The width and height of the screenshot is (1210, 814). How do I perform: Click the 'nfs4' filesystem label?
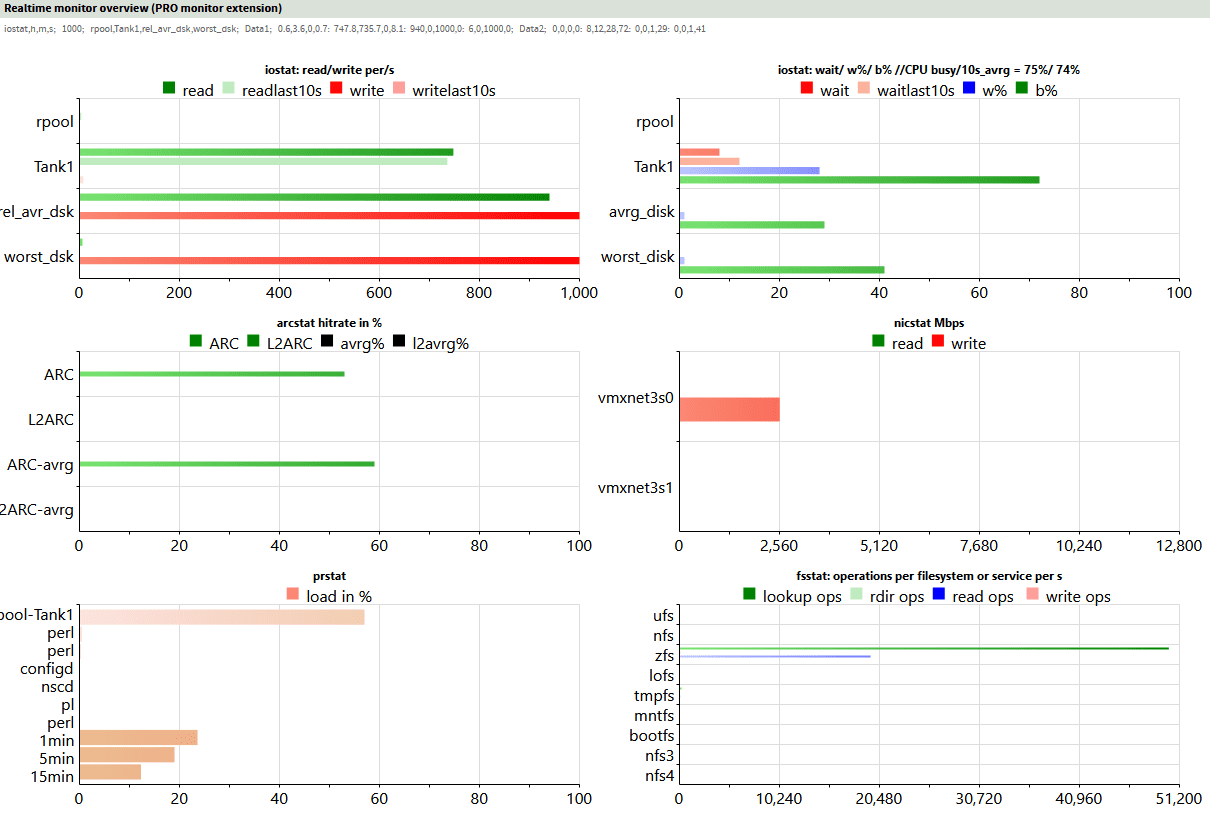[660, 776]
